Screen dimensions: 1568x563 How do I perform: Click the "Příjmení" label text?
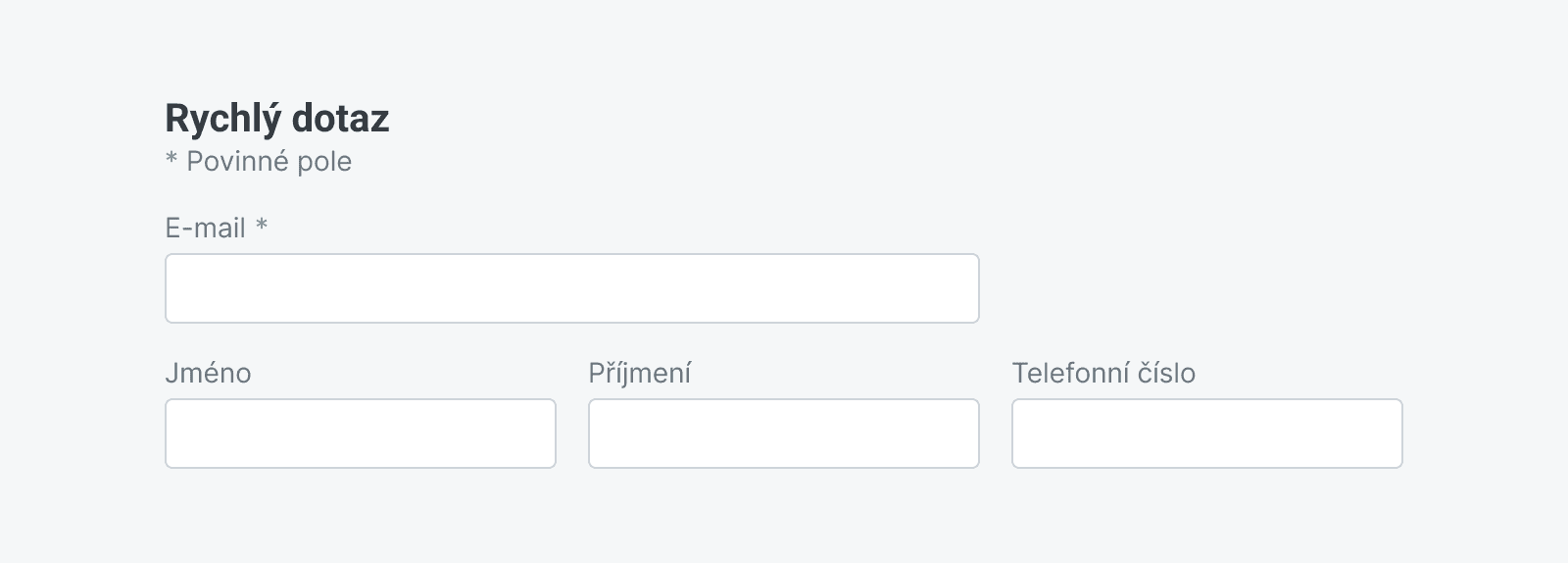point(640,374)
